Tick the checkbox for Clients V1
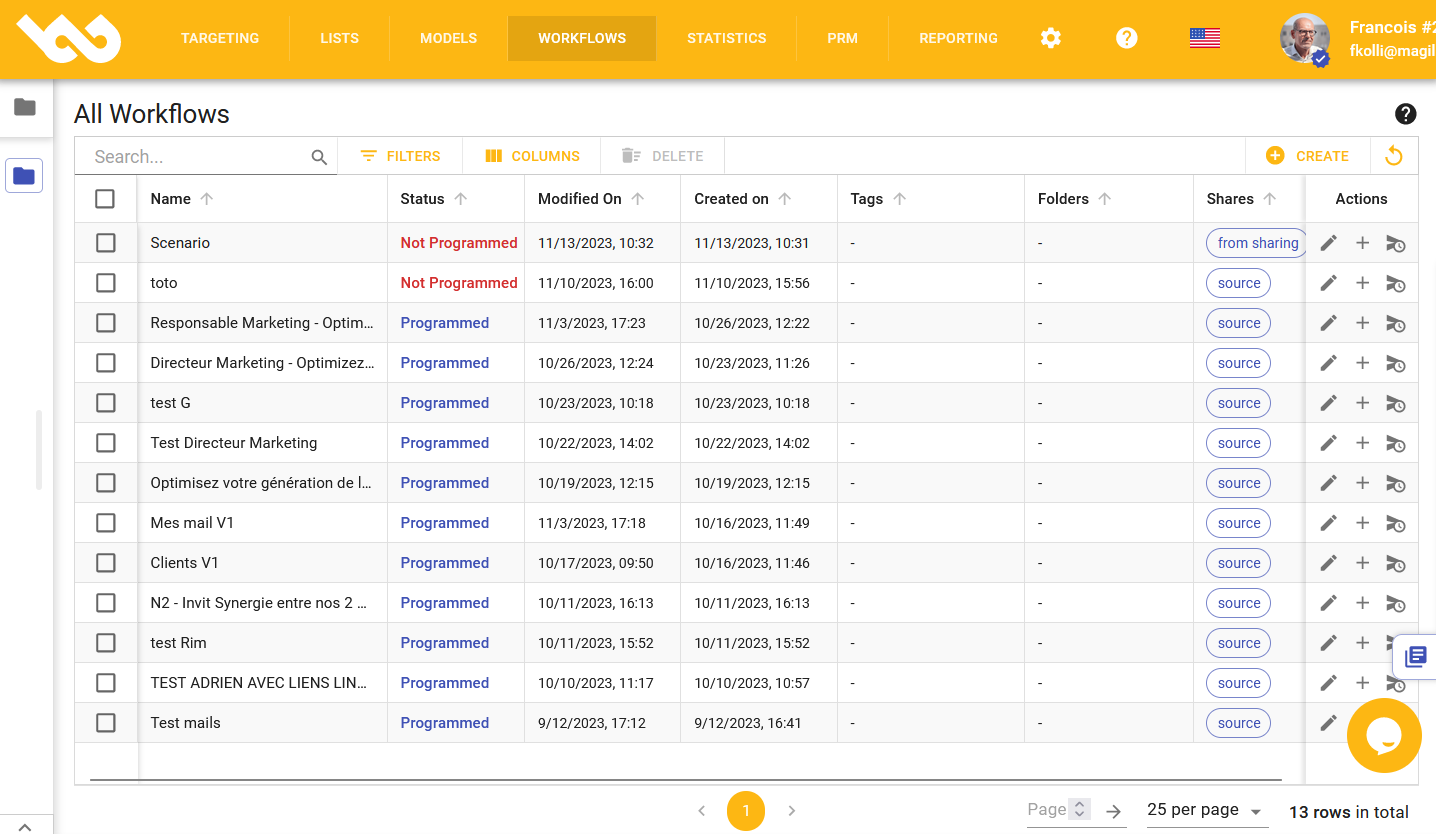Screen dimensions: 1436x834 pos(105,563)
